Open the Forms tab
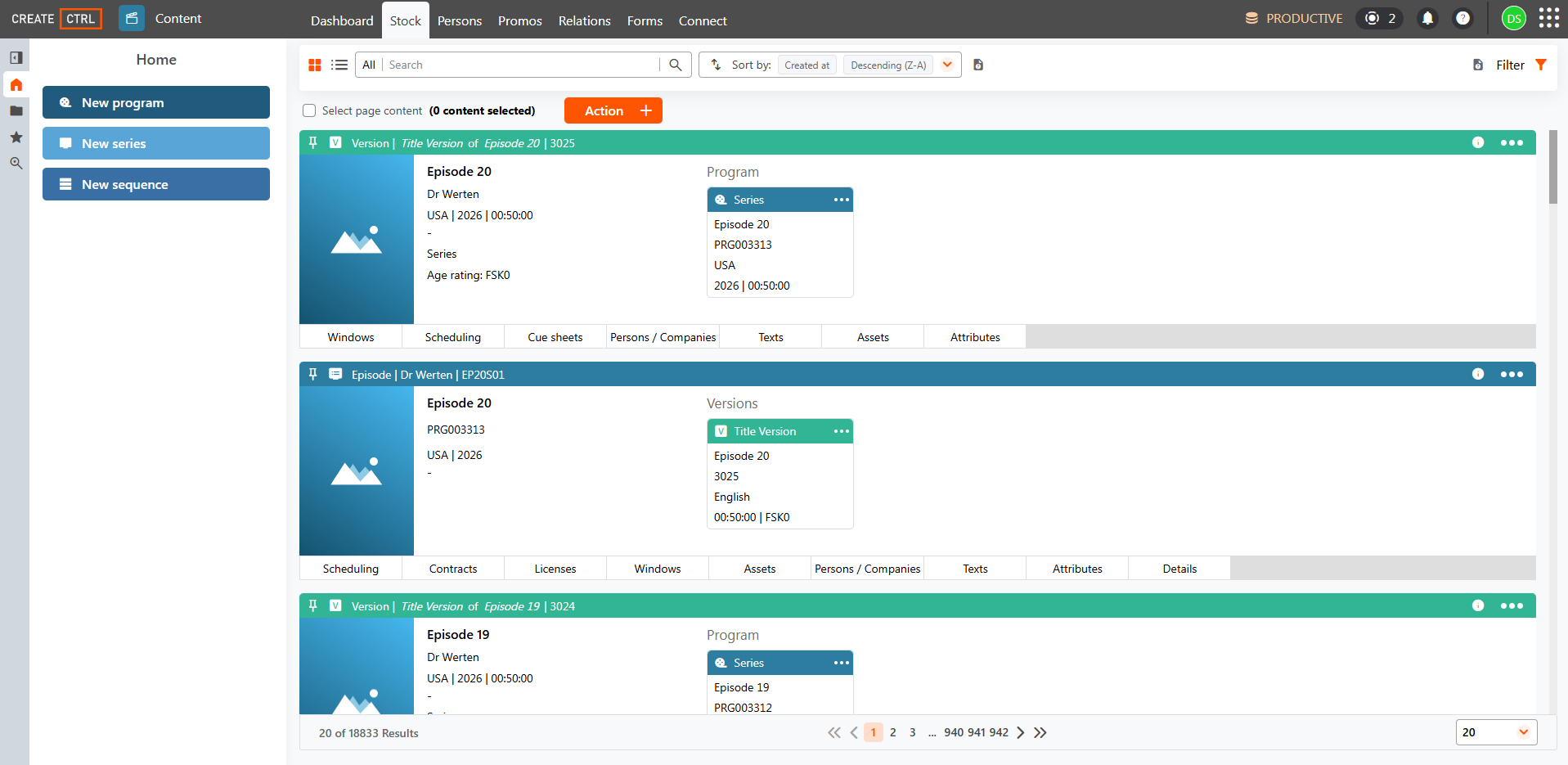1568x765 pixels. 645,20
